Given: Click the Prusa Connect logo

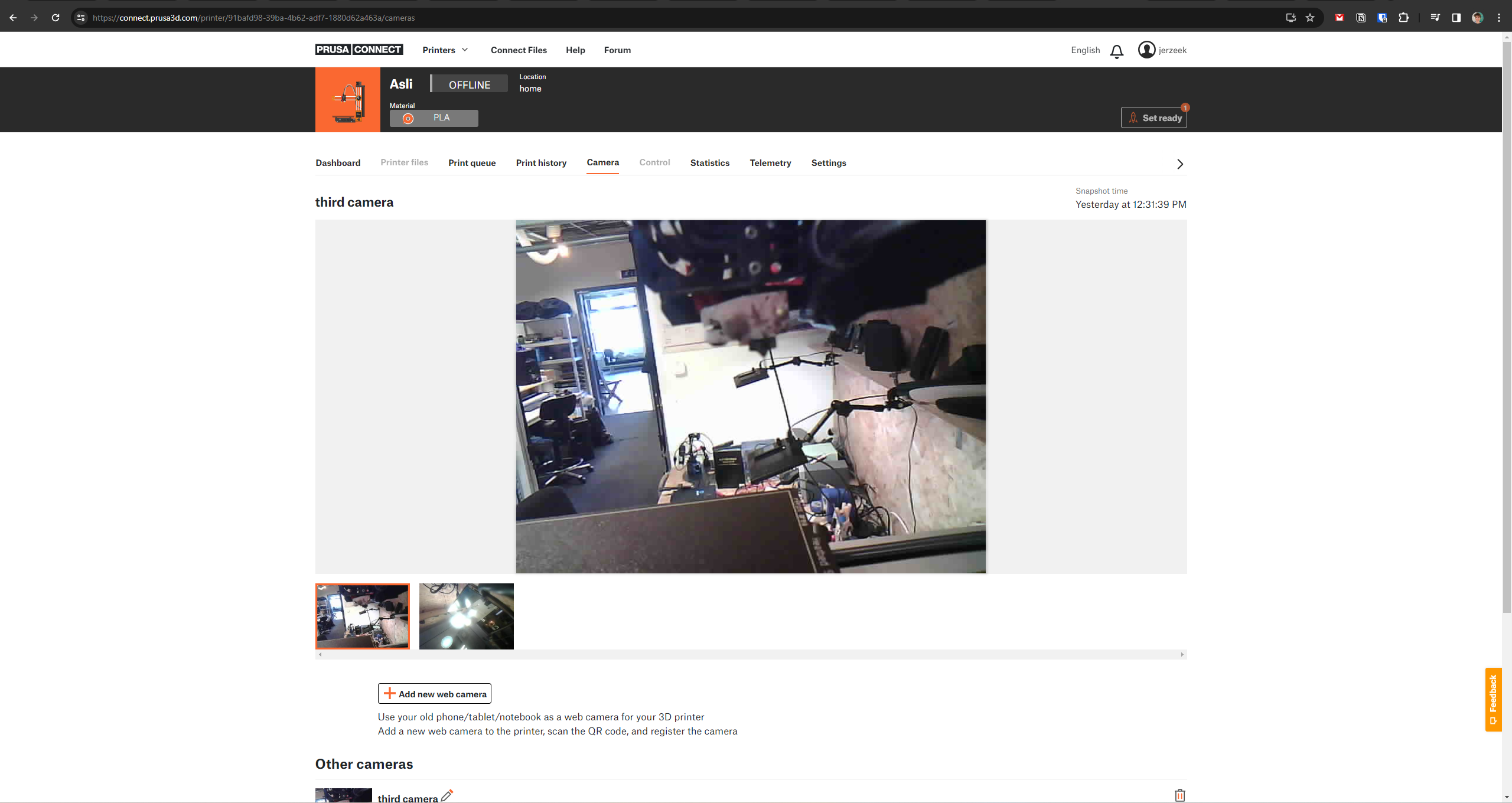Looking at the screenshot, I should pyautogui.click(x=359, y=50).
